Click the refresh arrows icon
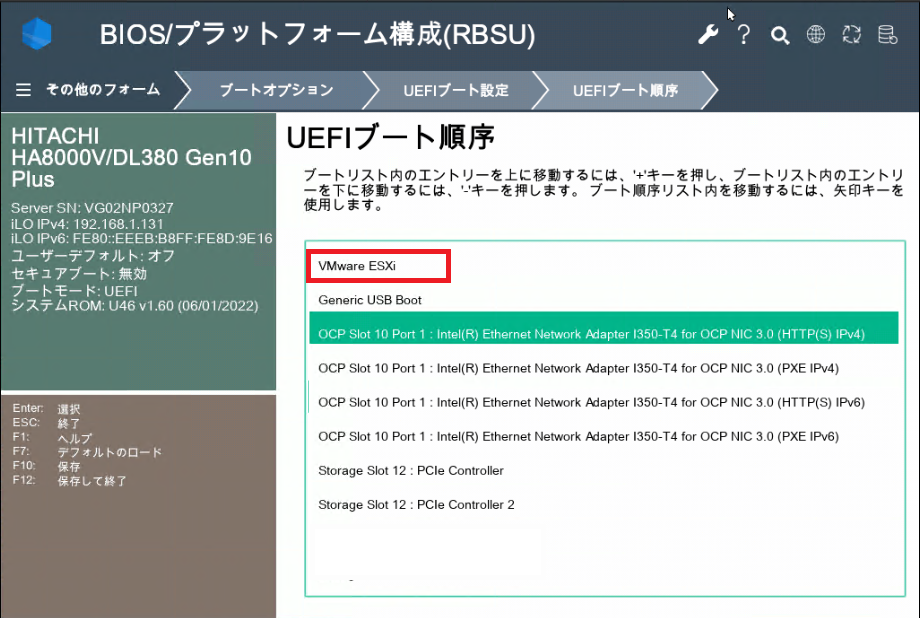 pos(851,35)
